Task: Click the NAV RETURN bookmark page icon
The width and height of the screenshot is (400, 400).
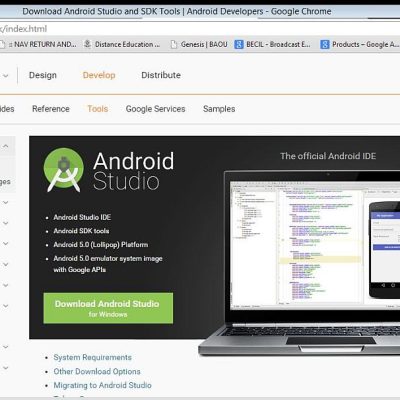Action: tap(2, 44)
